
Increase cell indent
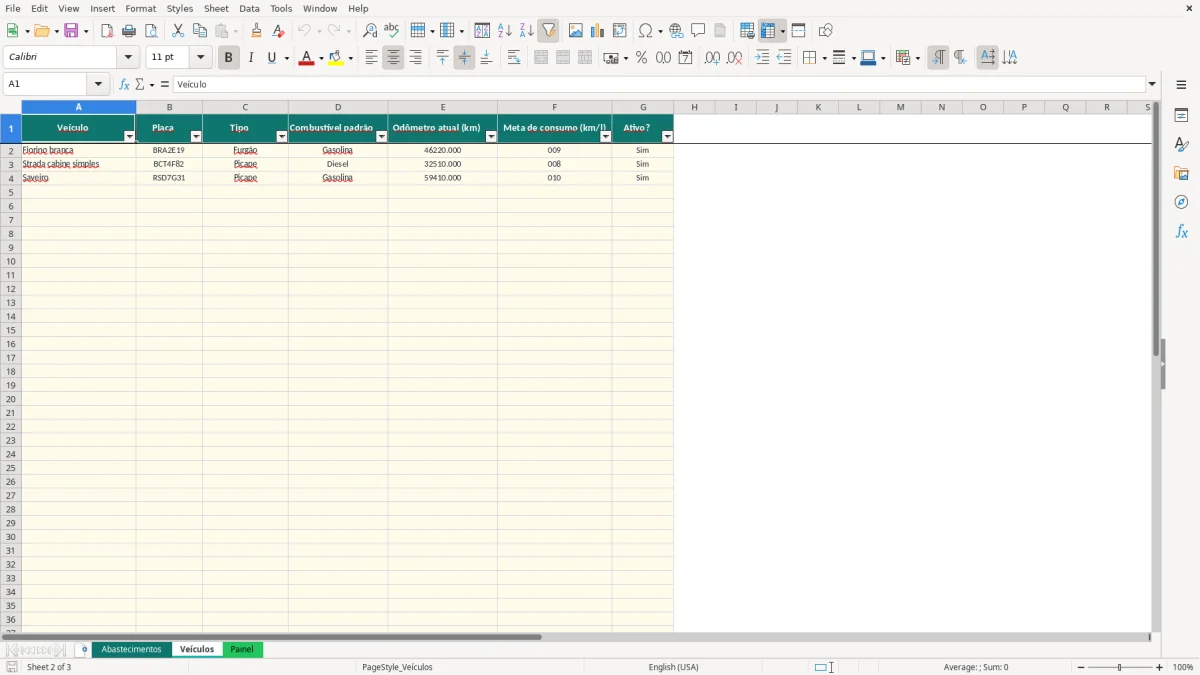(x=762, y=58)
